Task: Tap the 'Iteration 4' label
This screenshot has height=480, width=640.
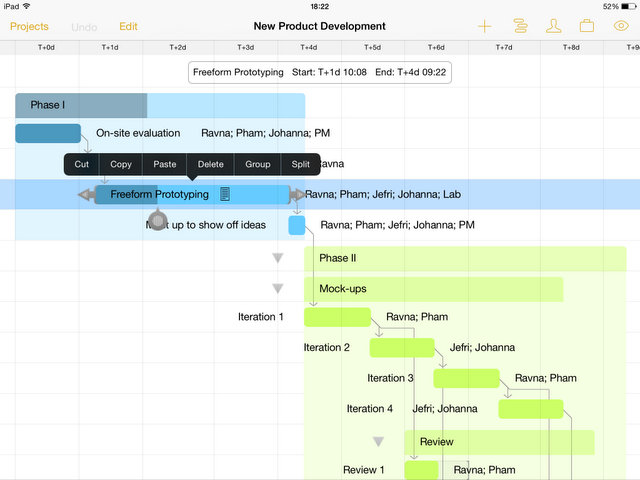Action: 369,409
